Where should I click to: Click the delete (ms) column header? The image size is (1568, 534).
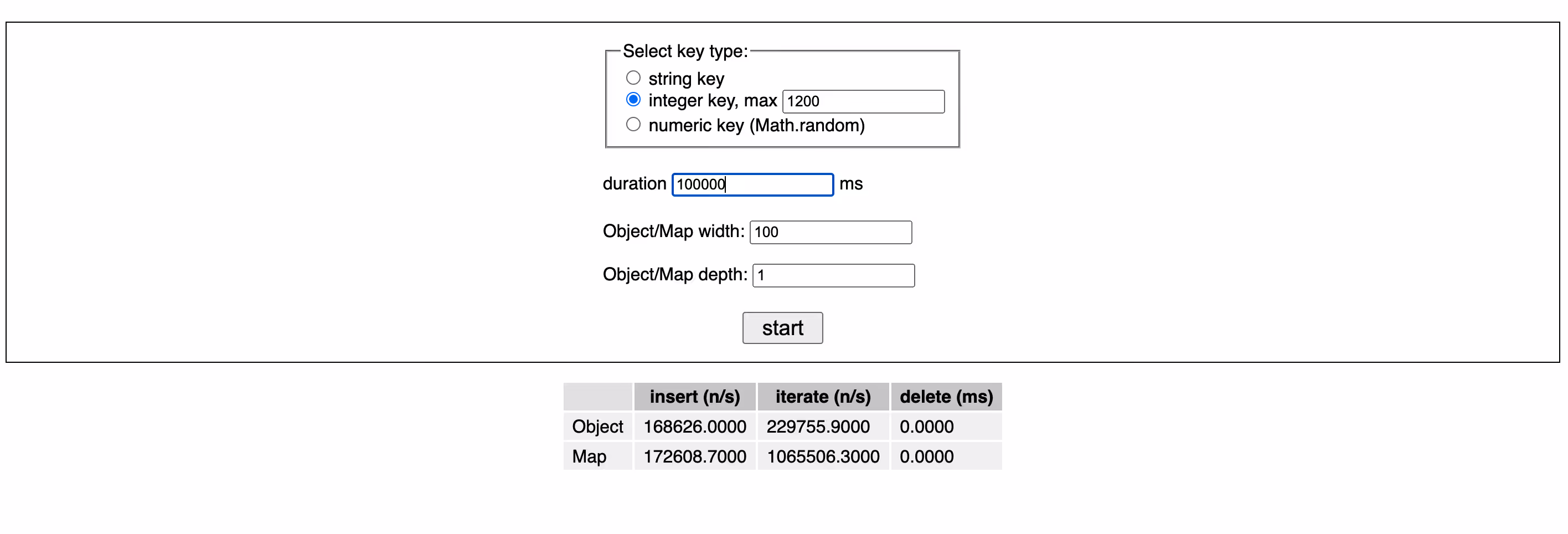tap(946, 397)
